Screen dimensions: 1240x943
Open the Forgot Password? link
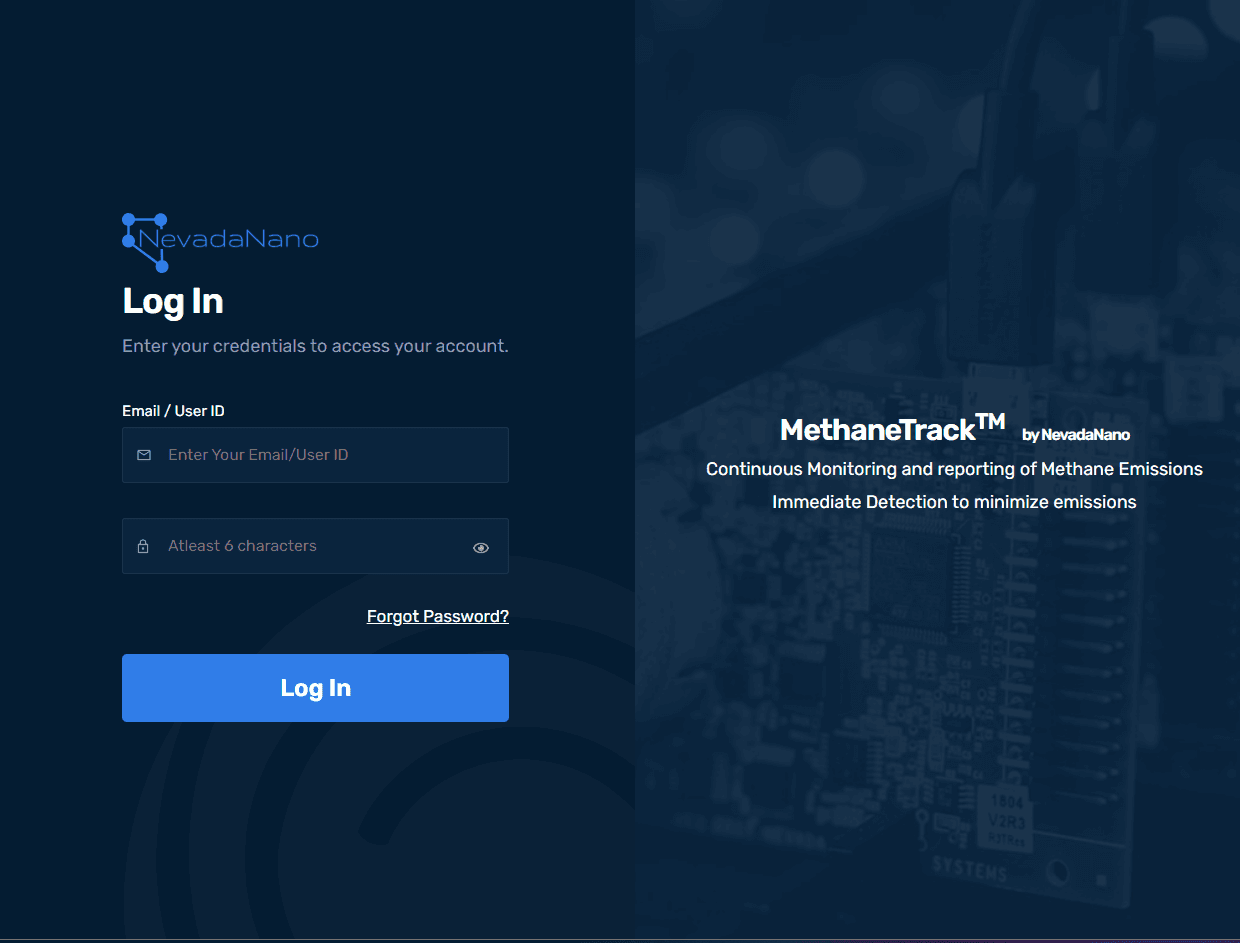[437, 616]
